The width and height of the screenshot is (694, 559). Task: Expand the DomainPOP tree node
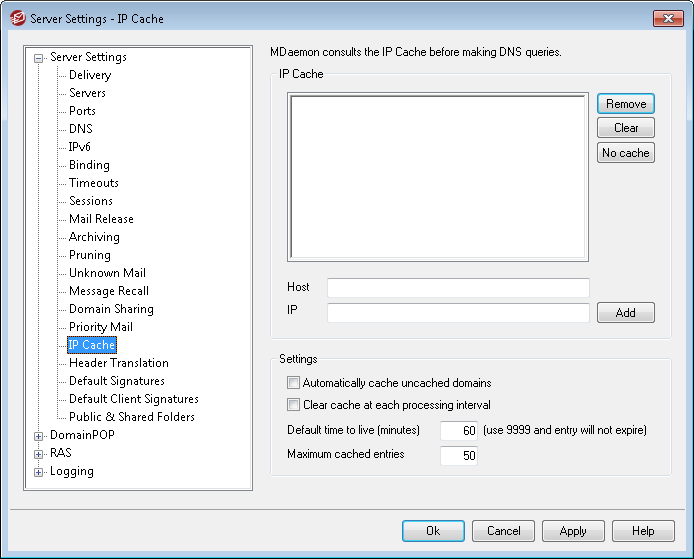[39, 436]
